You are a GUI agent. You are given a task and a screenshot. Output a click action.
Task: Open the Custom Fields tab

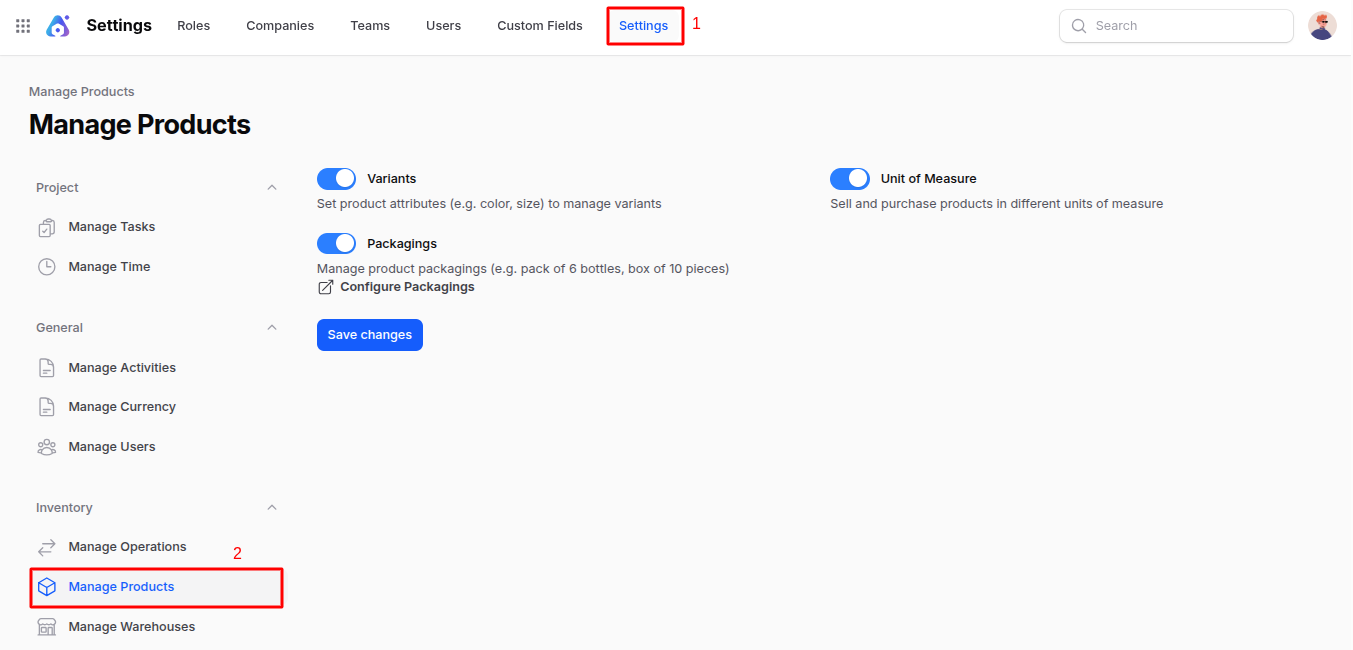(539, 25)
